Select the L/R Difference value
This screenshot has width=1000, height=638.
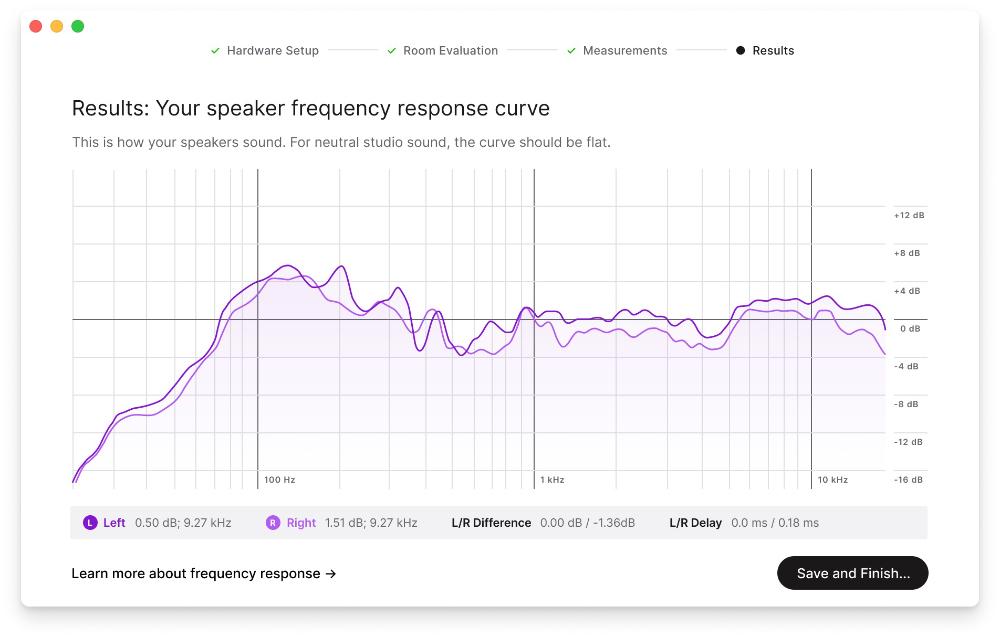point(587,523)
